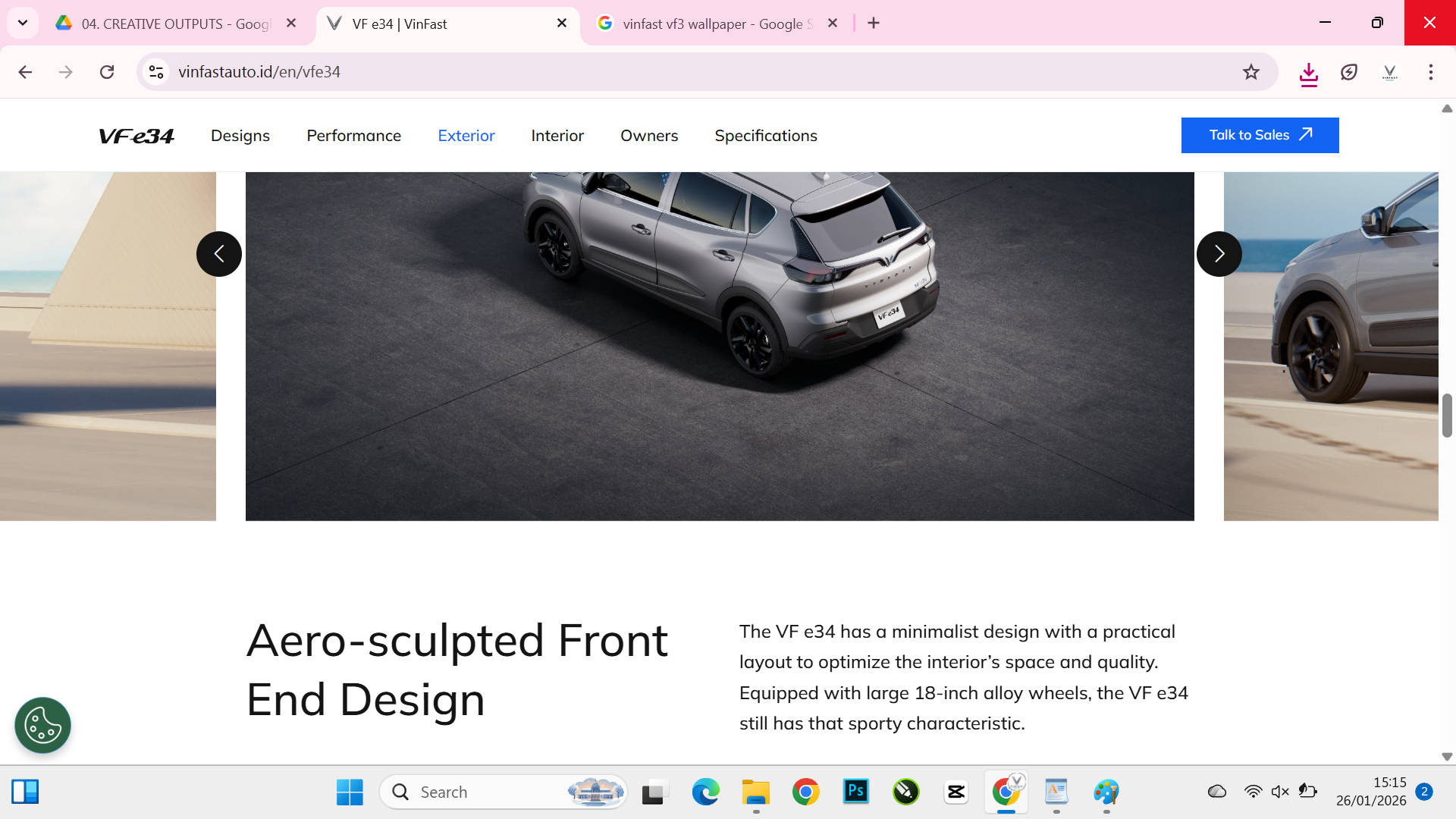Image resolution: width=1456 pixels, height=819 pixels.
Task: Open the Performance section
Action: (354, 136)
